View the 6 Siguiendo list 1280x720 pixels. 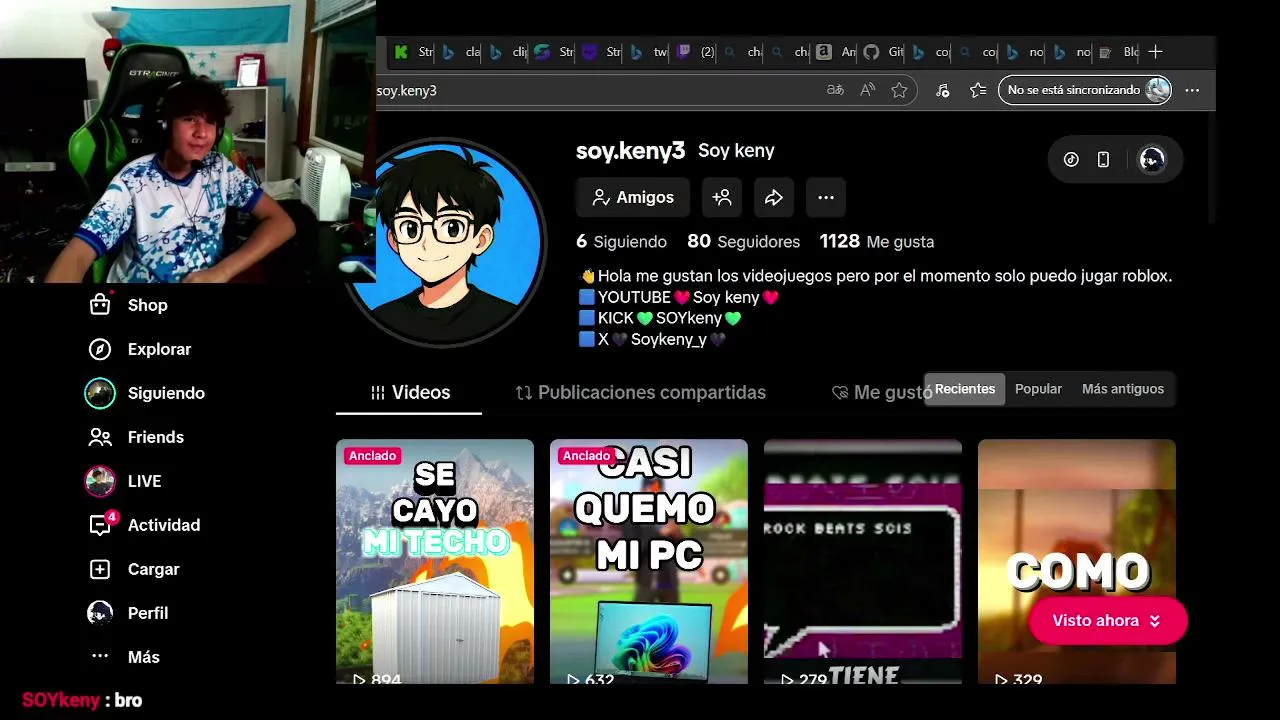(621, 242)
